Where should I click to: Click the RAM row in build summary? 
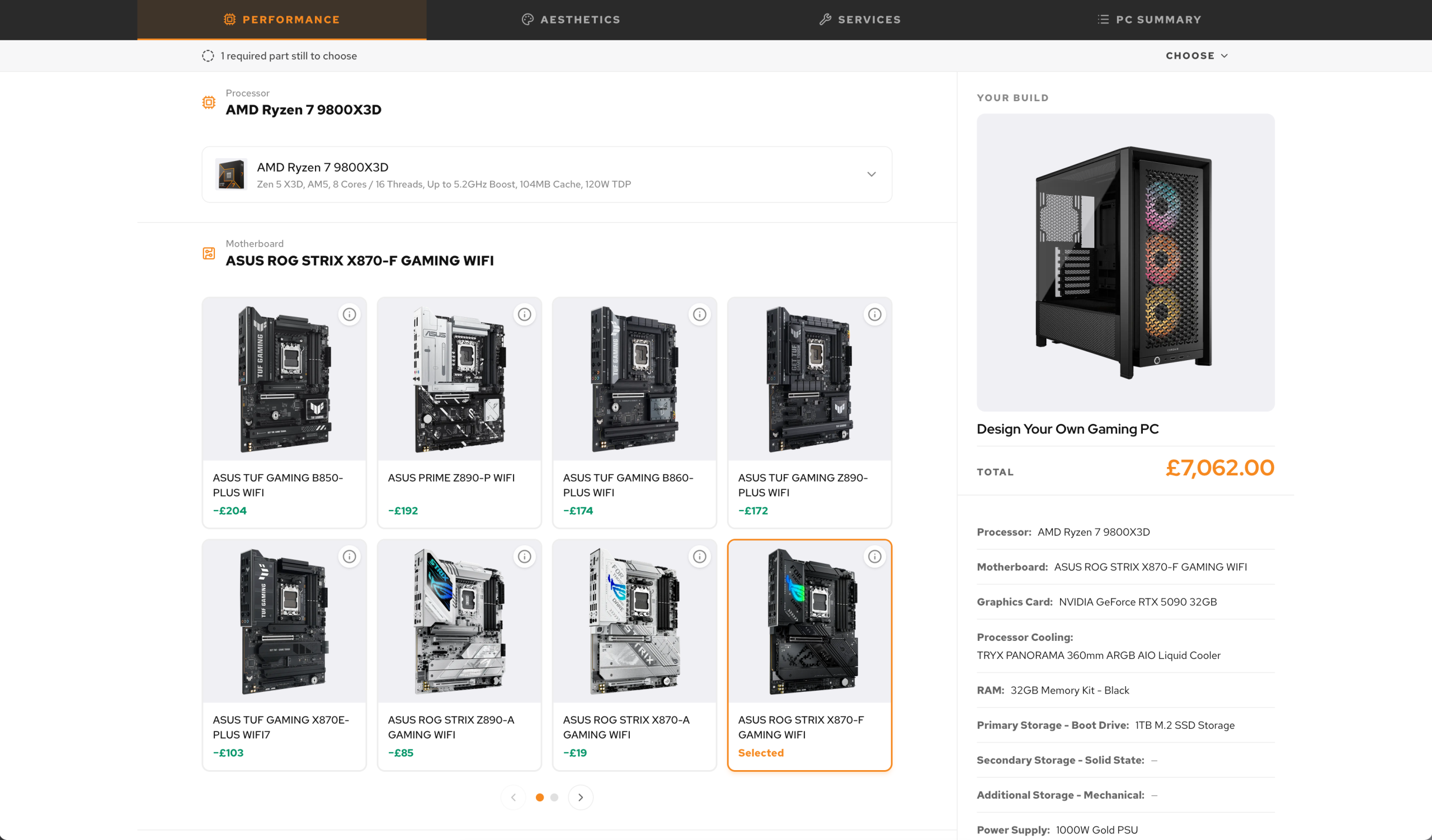(x=1125, y=690)
